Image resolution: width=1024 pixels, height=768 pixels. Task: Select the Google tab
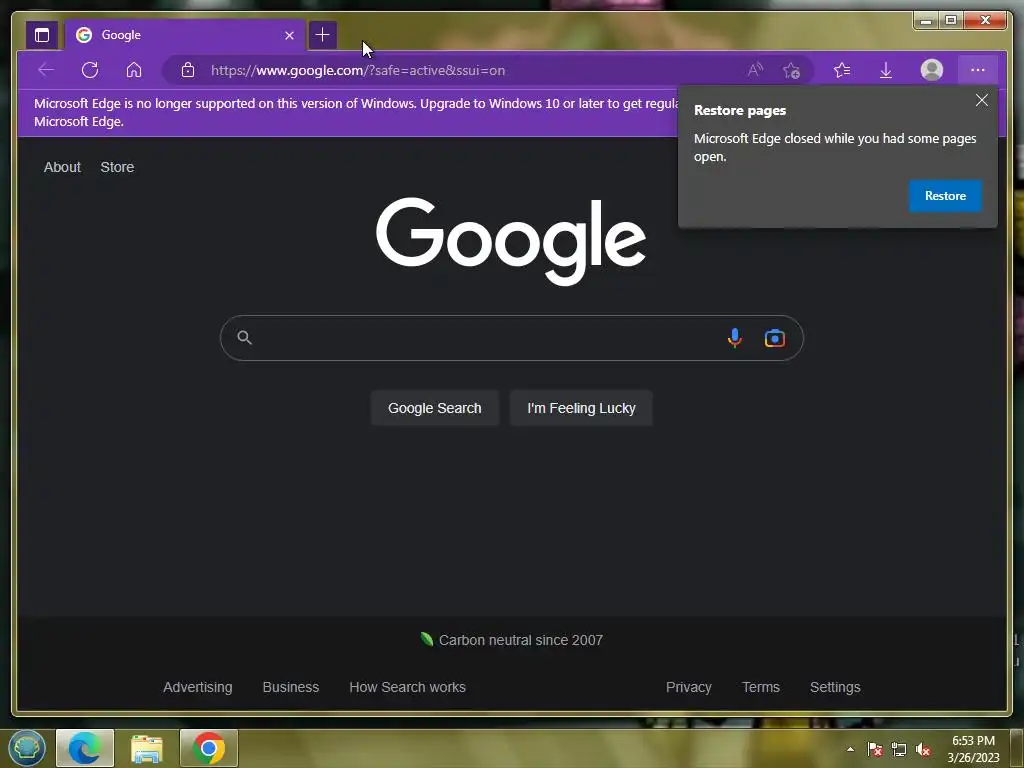coord(185,35)
